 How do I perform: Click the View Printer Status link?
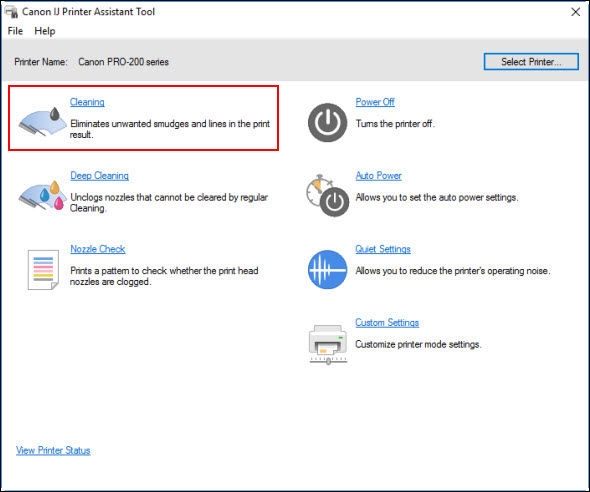click(53, 450)
